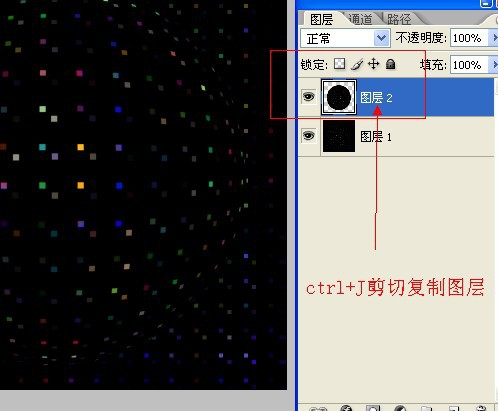Screen dimensions: 498x411
Task: Click the 填充 fill value field
Action: 469,65
